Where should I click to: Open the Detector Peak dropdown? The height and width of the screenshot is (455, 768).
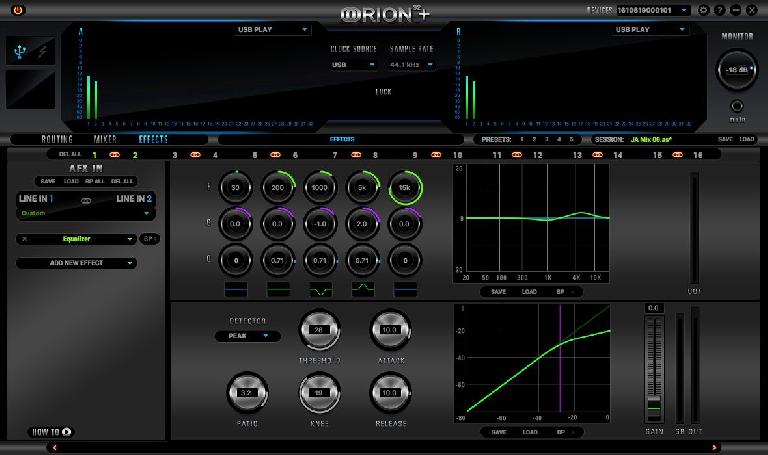[248, 336]
